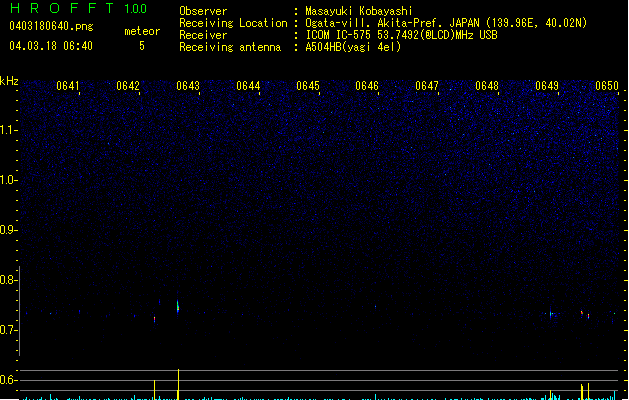Click the Receiving antenna field label

[x=230, y=47]
